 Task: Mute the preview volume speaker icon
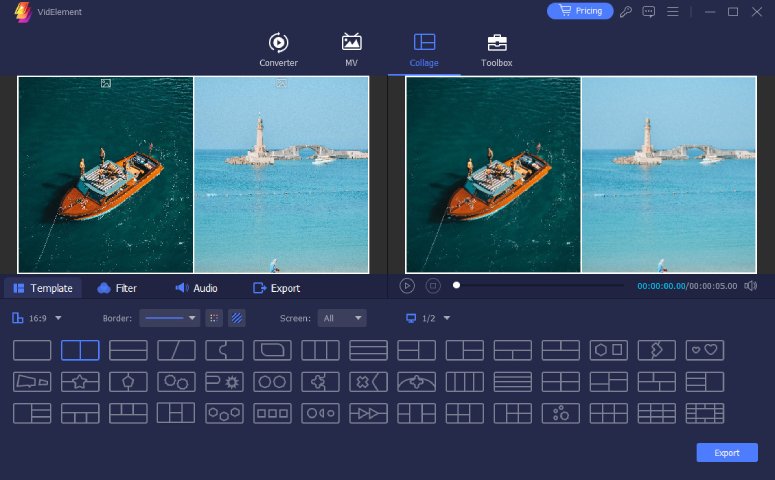[x=750, y=286]
